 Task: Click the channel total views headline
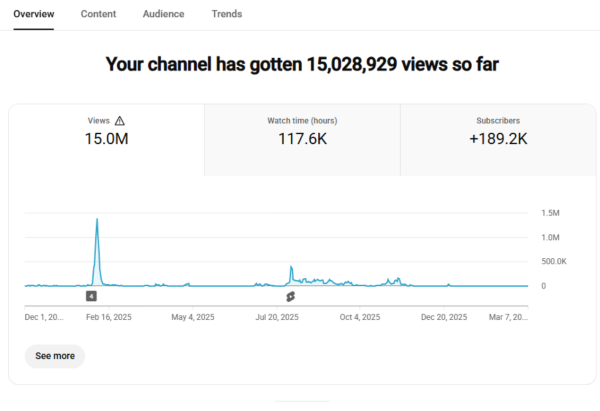[x=303, y=64]
